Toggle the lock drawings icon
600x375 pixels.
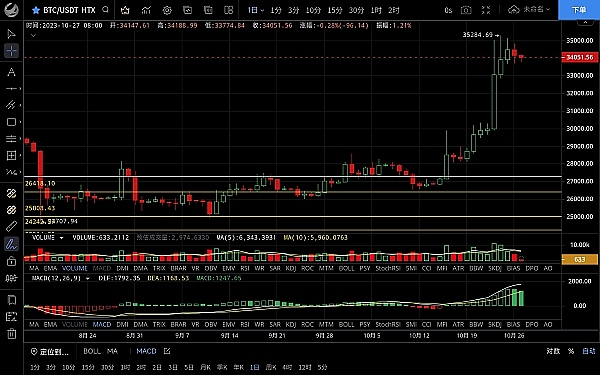tap(11, 261)
